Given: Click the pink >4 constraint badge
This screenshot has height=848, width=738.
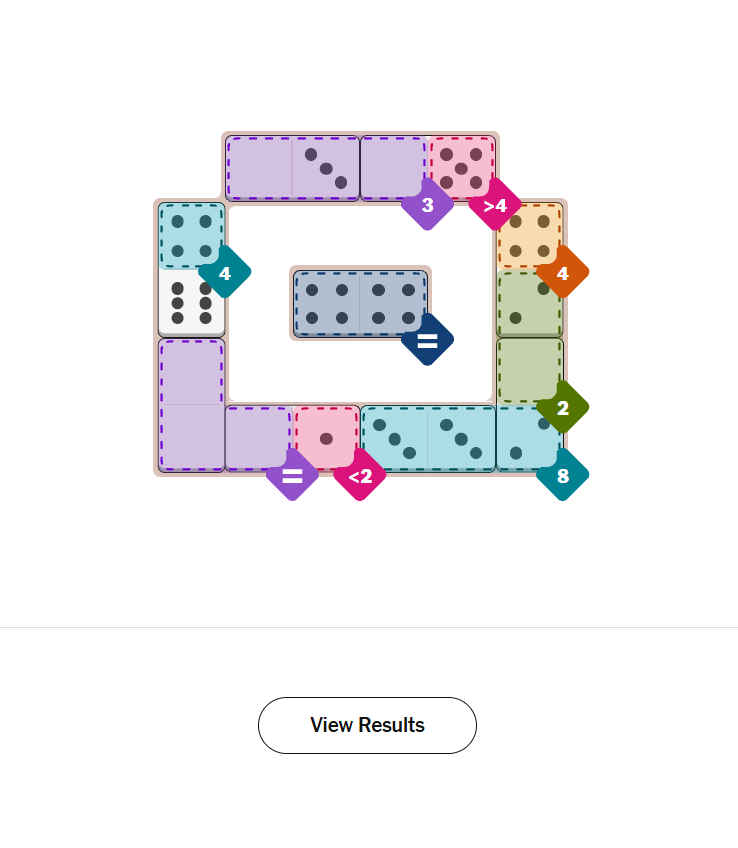Looking at the screenshot, I should click(495, 205).
